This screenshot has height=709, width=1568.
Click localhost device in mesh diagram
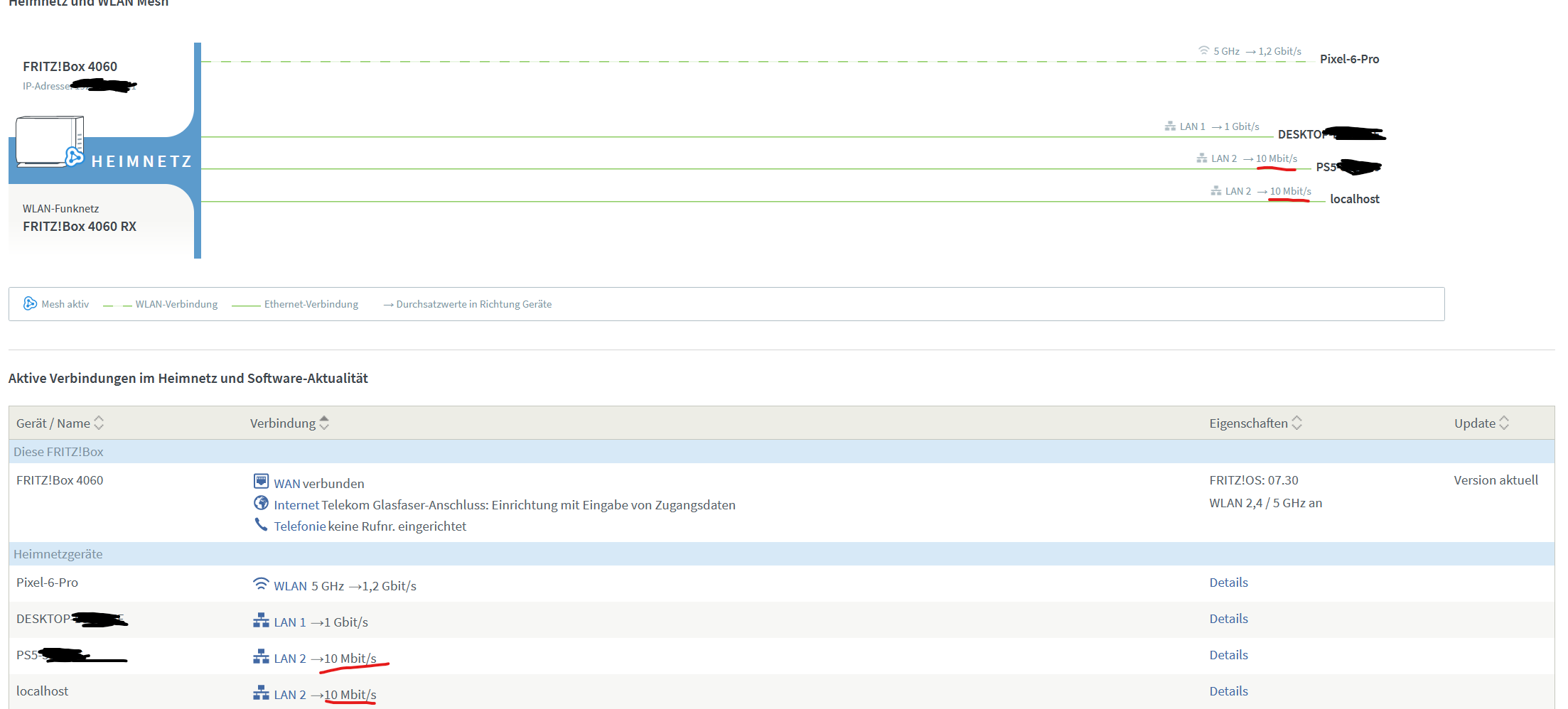[x=1355, y=199]
